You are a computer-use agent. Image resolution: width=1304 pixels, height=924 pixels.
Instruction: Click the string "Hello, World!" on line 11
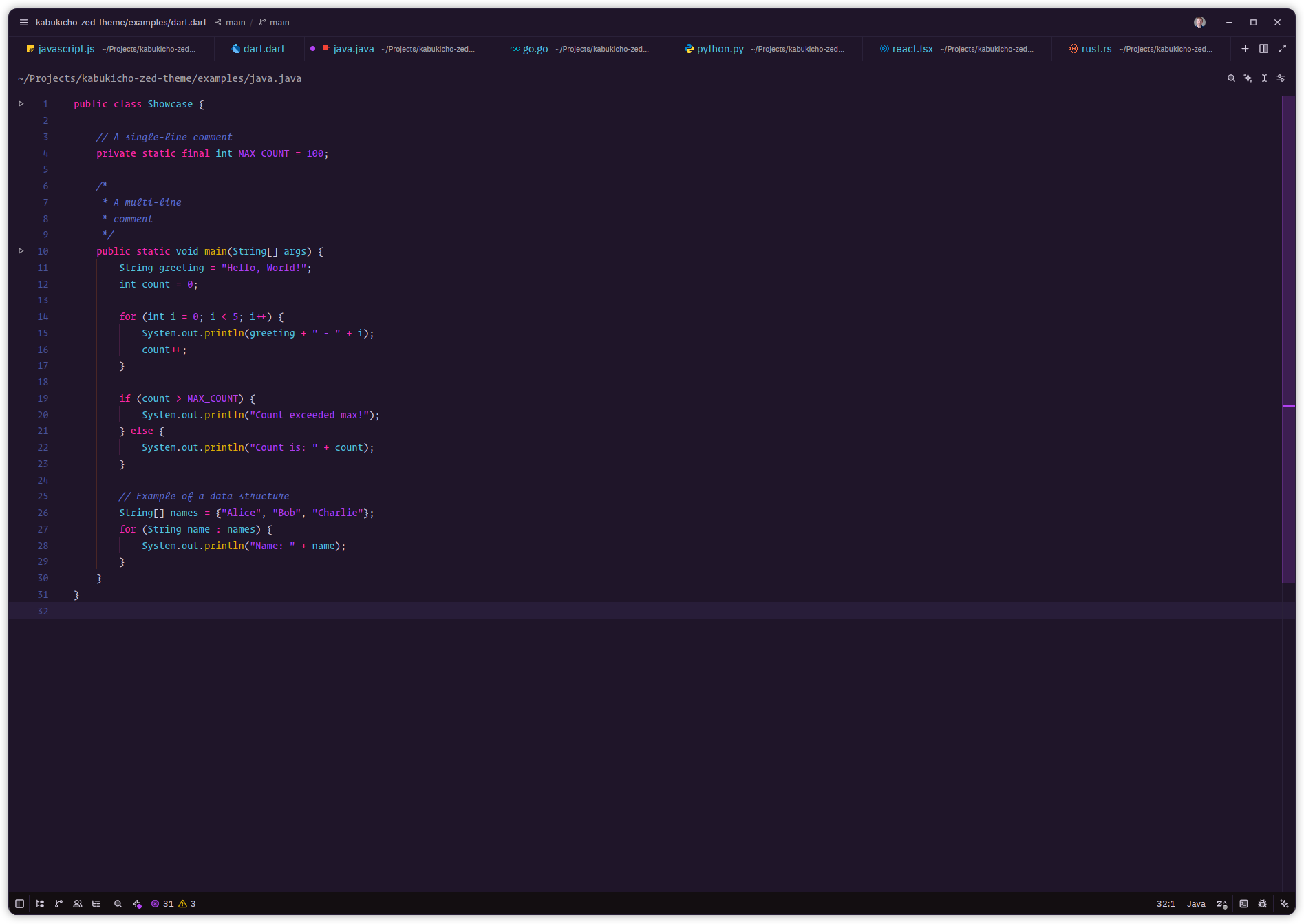[x=264, y=268]
